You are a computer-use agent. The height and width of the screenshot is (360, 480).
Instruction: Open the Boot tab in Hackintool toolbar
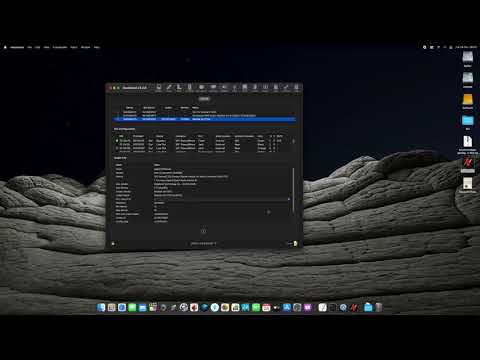(x=179, y=88)
